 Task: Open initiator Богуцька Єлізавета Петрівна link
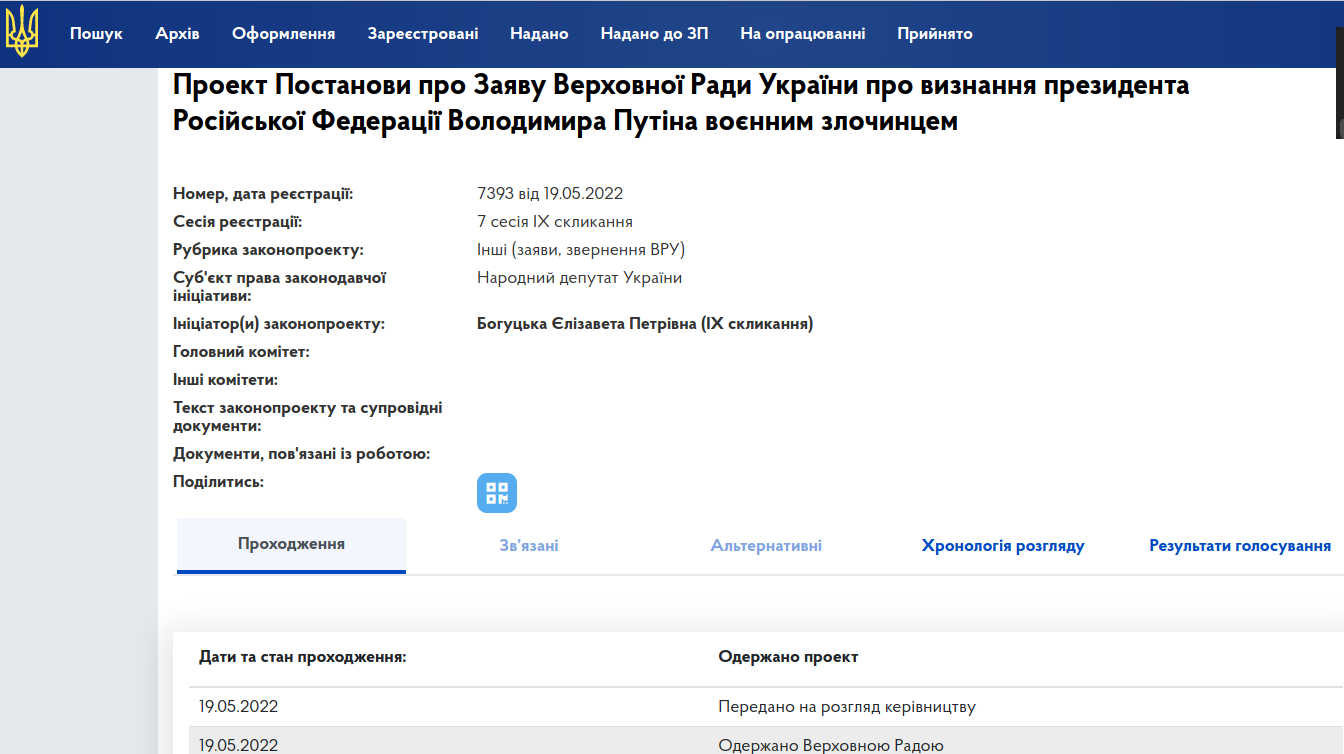click(645, 324)
